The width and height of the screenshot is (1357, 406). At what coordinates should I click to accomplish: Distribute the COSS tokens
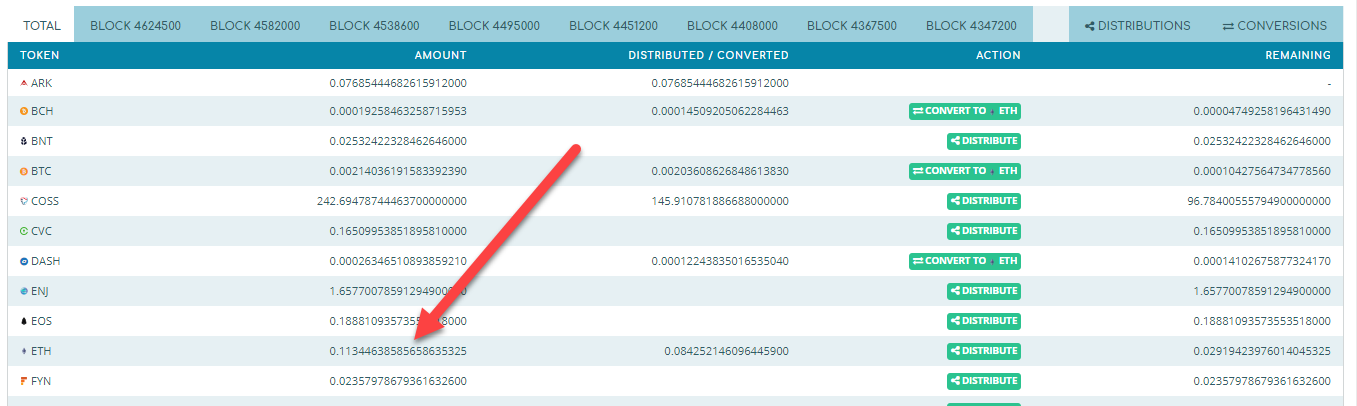(984, 201)
